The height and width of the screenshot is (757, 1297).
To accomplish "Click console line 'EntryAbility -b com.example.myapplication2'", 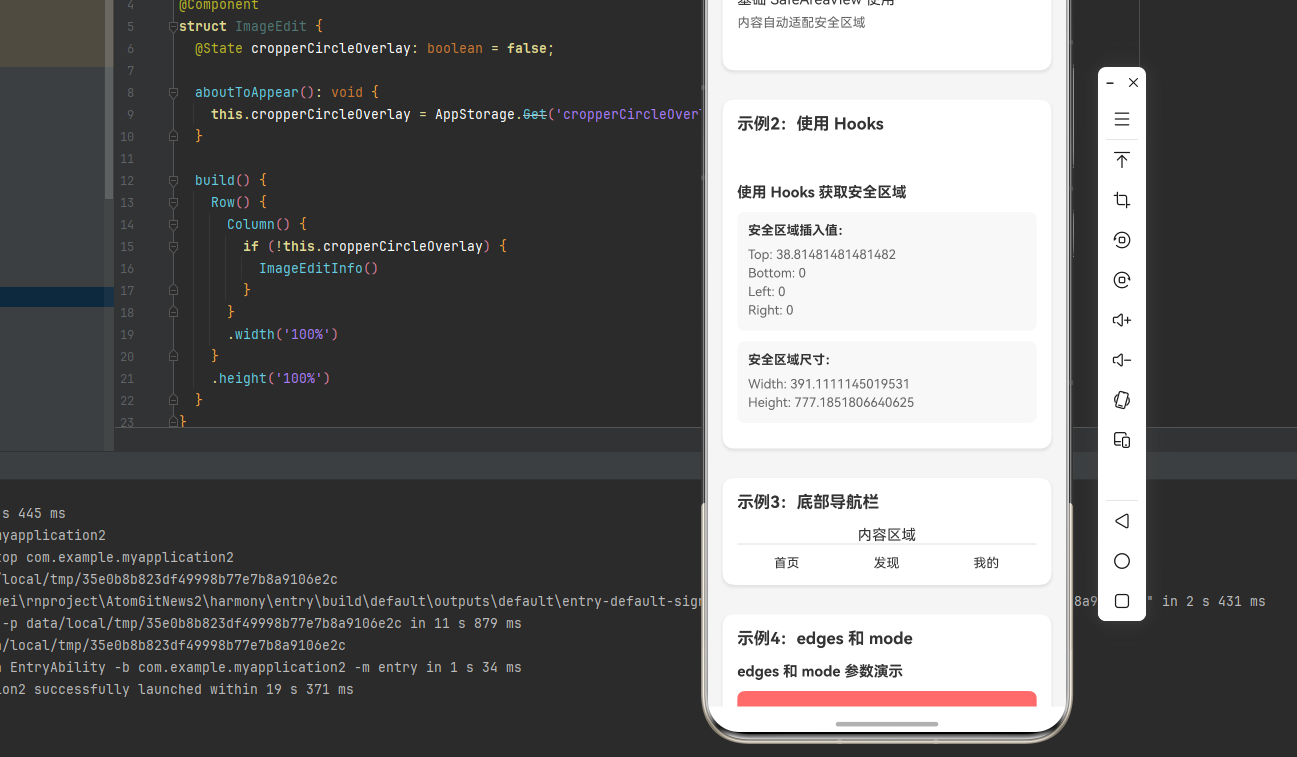I will 261,667.
